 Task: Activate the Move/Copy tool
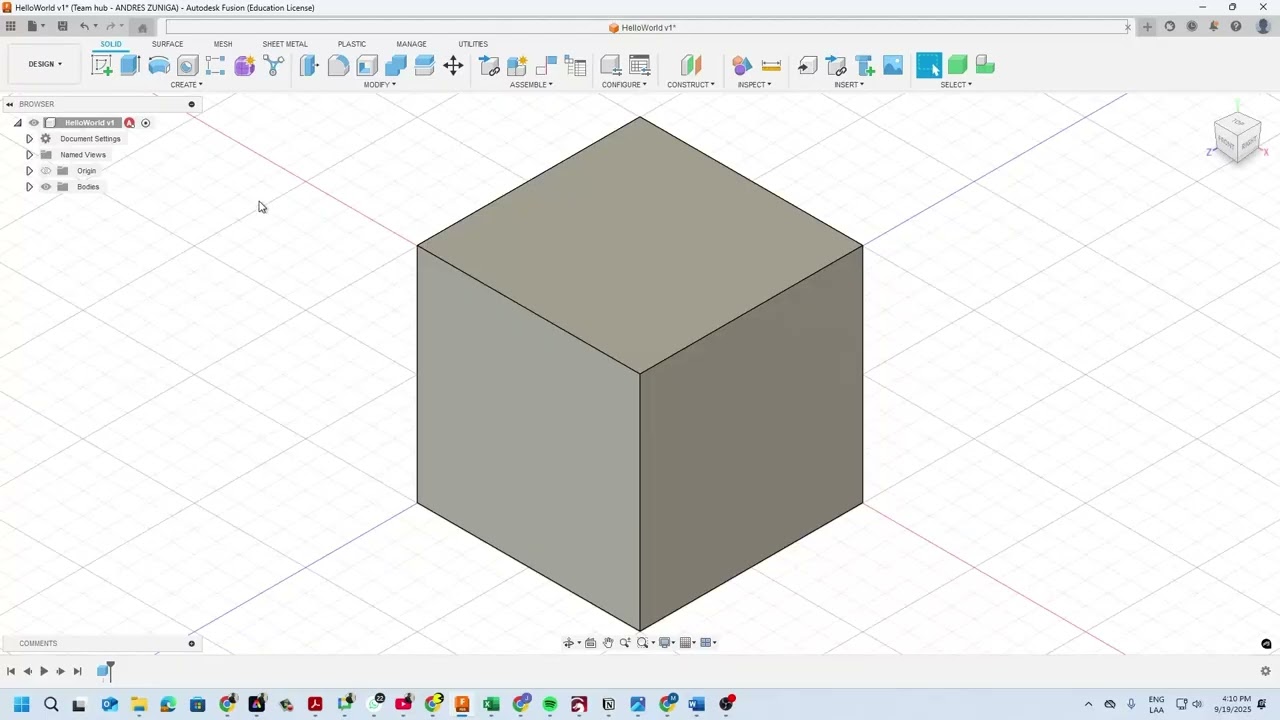coord(453,66)
